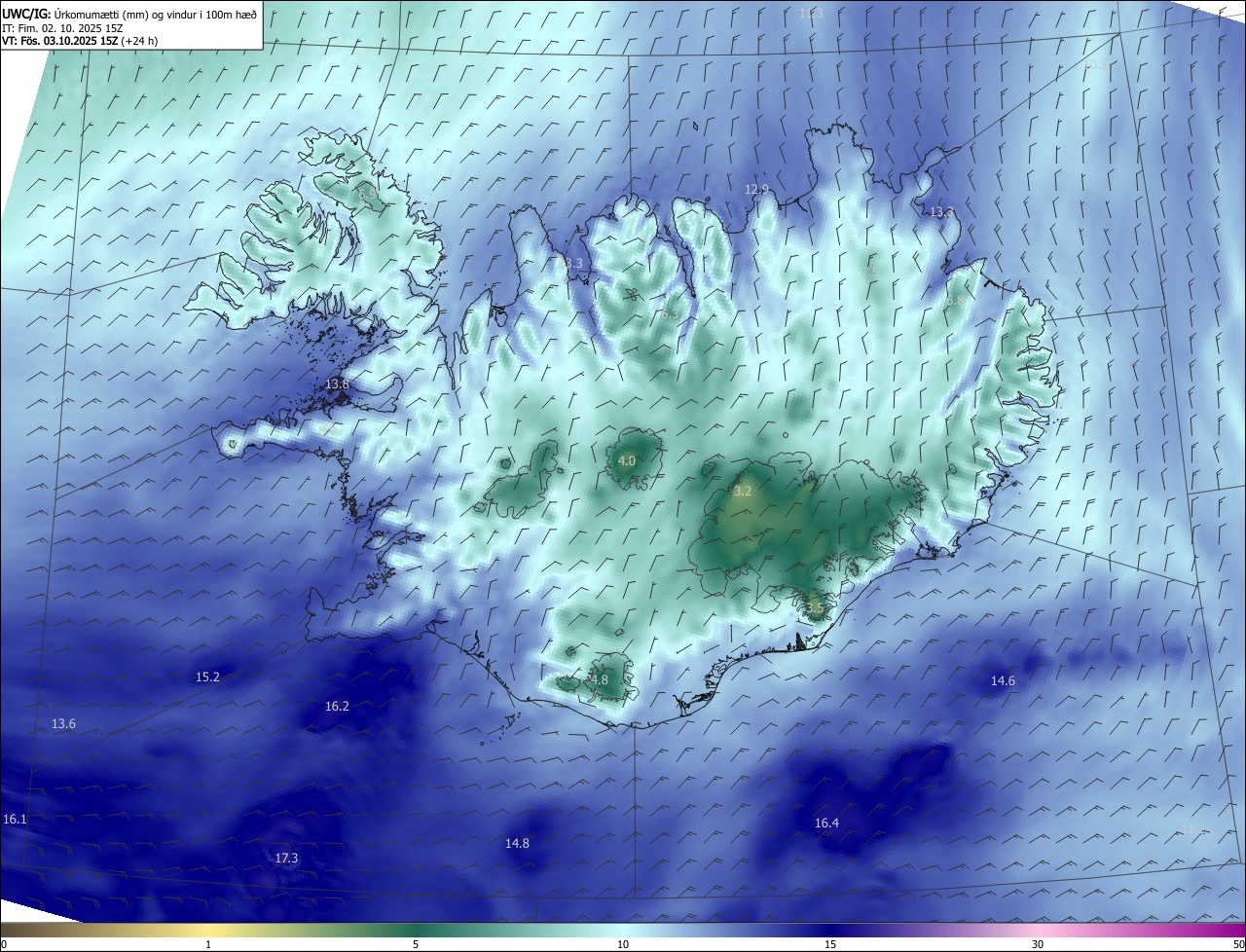Click the 4.8 value in the south

coord(599,679)
